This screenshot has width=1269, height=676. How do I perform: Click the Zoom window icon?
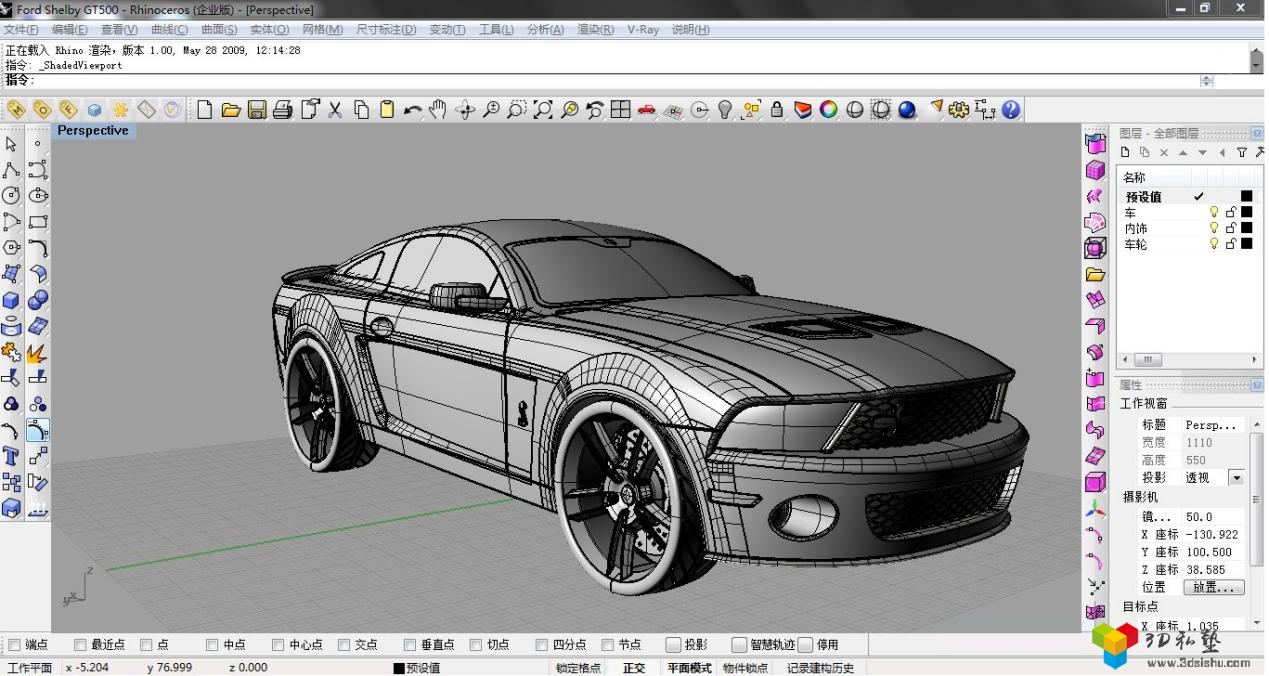517,110
